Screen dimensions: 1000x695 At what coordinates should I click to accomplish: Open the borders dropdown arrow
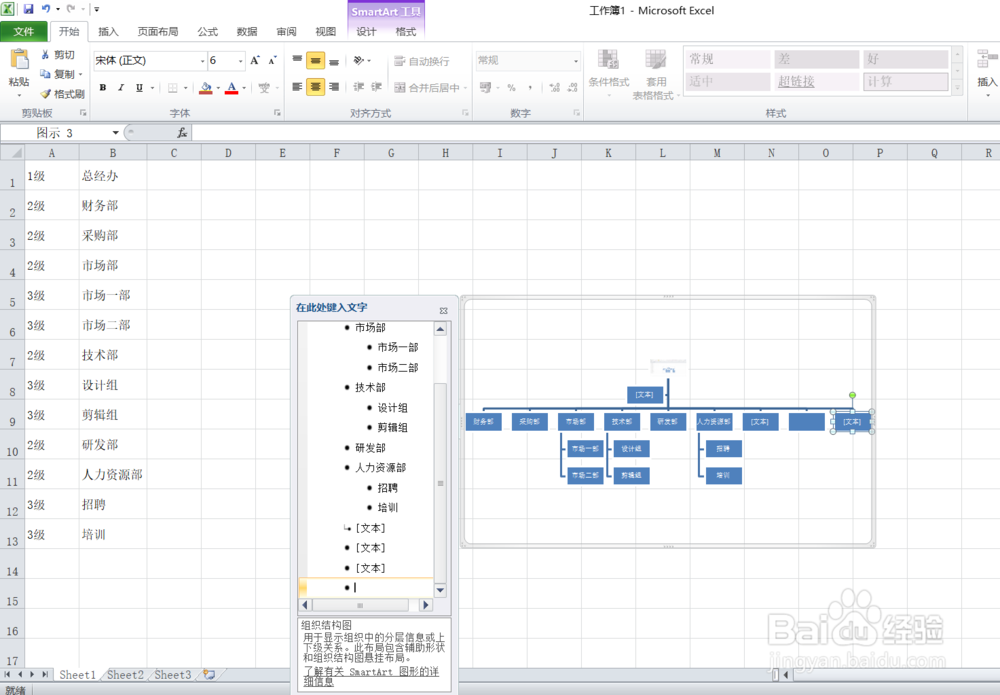pyautogui.click(x=186, y=88)
